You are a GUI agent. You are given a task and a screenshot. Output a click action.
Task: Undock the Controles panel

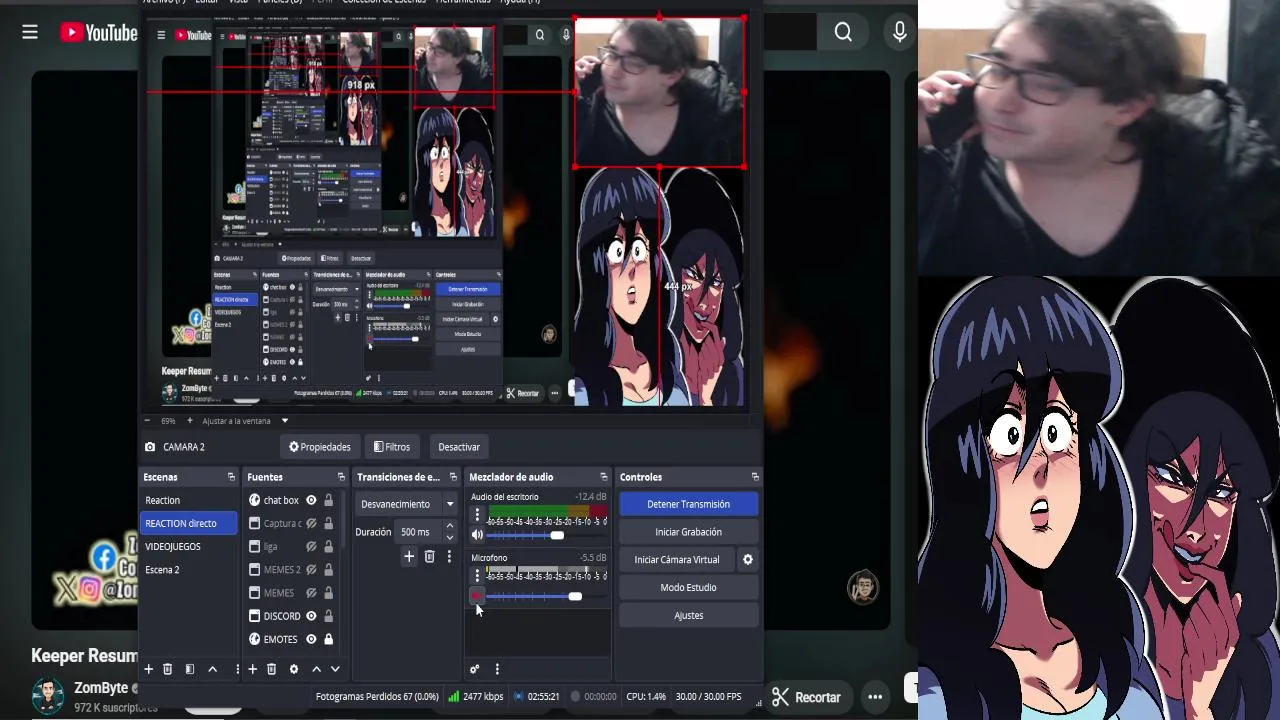pos(754,477)
